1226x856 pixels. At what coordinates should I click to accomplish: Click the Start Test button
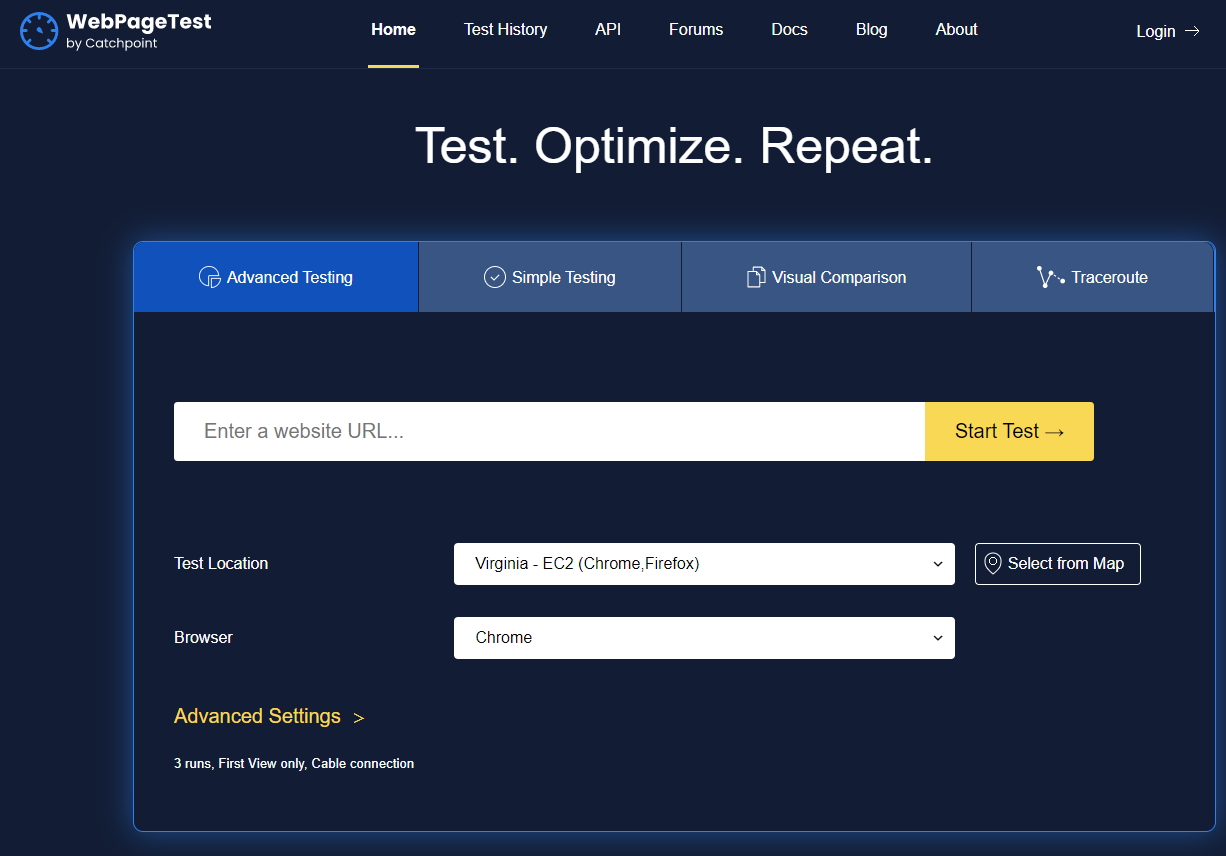[x=1008, y=431]
